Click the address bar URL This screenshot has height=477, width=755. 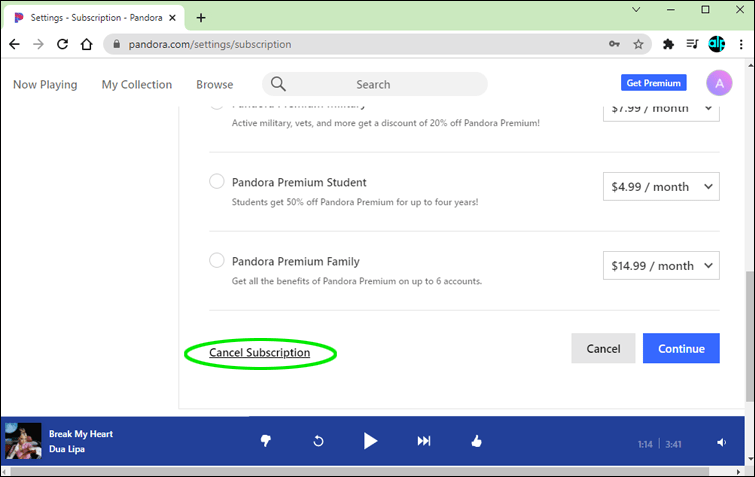209,44
